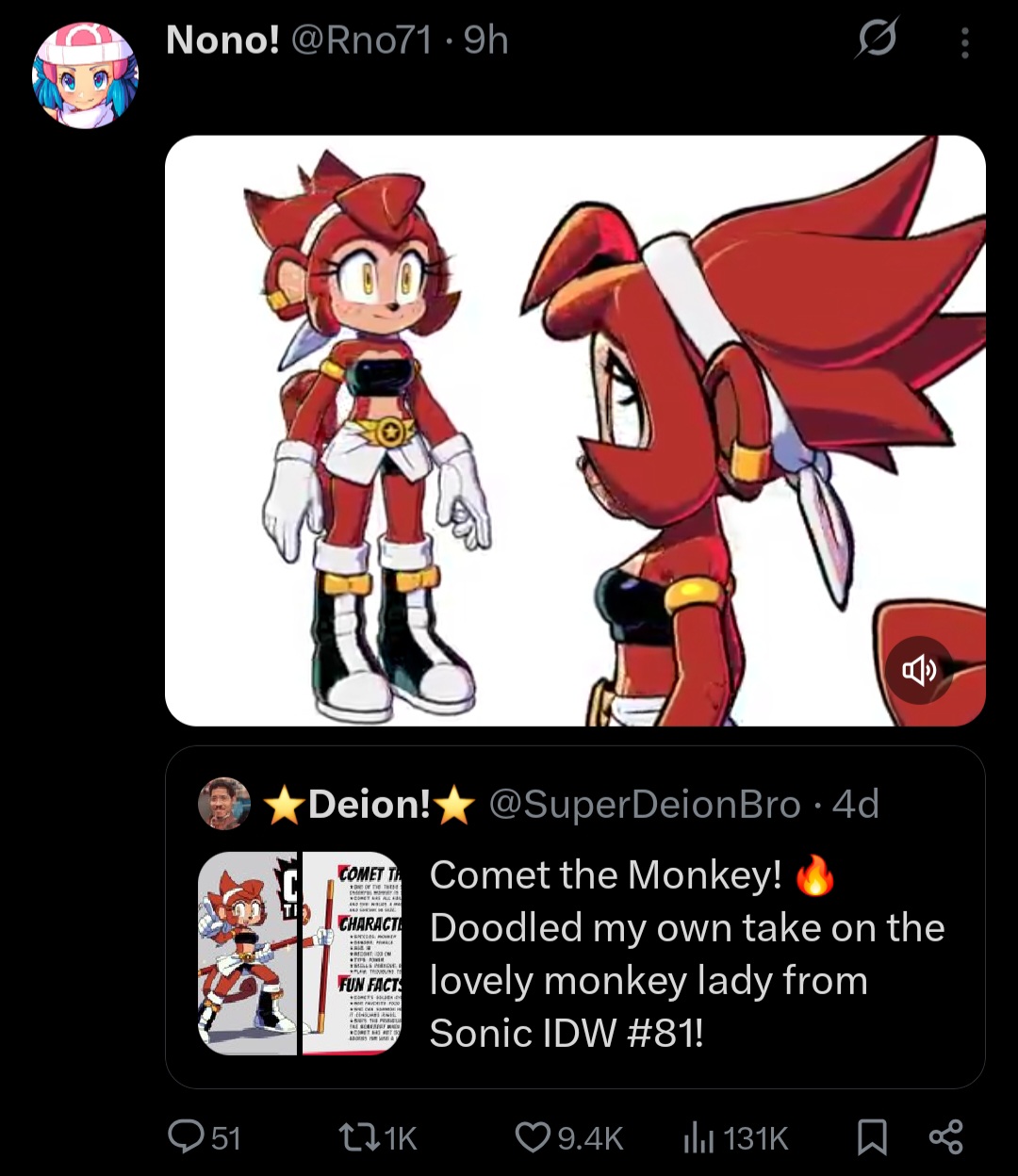The height and width of the screenshot is (1176, 1018).
Task: Open the @Rno71 handle link
Action: 362,41
